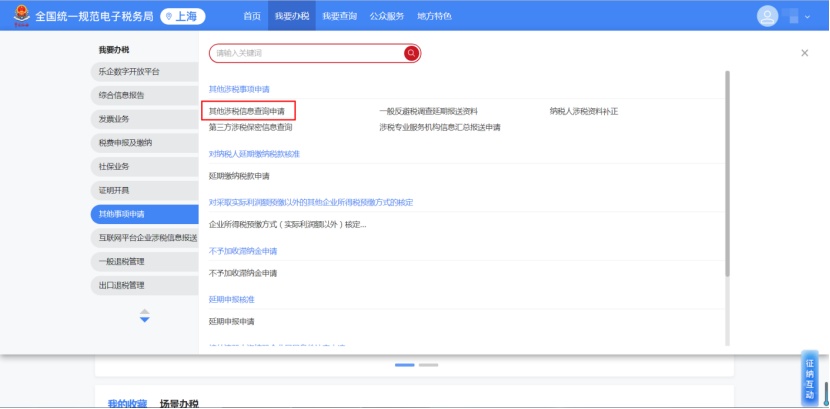Click the sidebar scroll down arrow

click(x=144, y=319)
